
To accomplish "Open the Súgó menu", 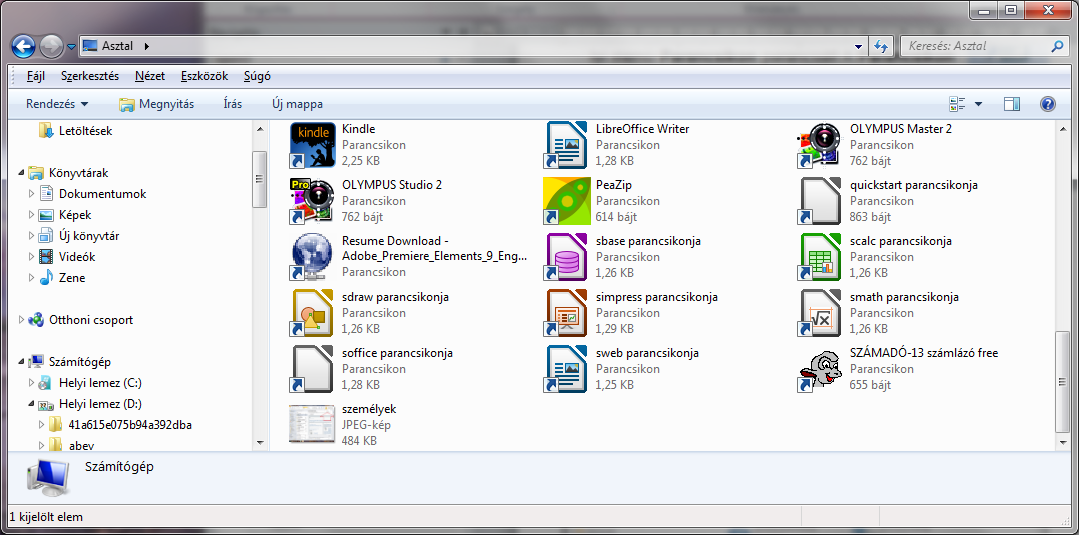I will pos(257,76).
